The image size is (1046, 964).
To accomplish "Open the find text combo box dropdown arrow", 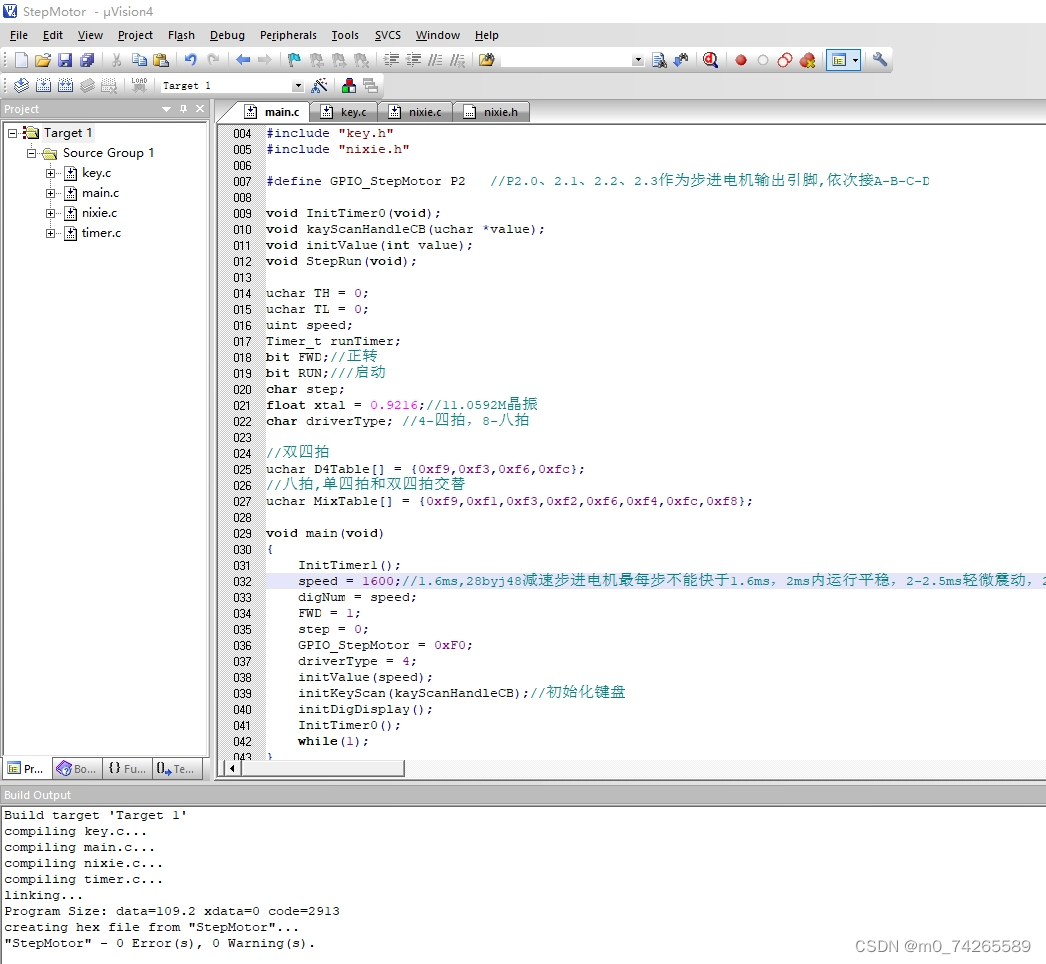I will coord(638,60).
